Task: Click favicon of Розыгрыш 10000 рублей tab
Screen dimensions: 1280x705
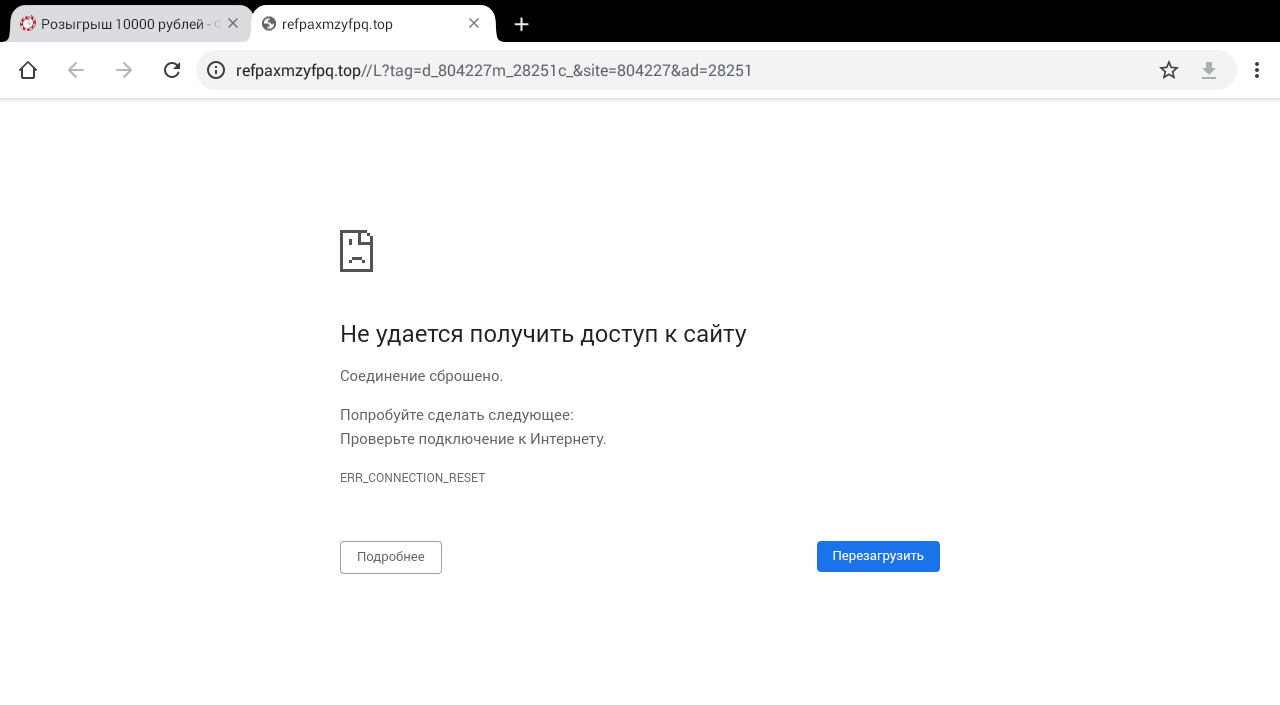Action: [28, 23]
